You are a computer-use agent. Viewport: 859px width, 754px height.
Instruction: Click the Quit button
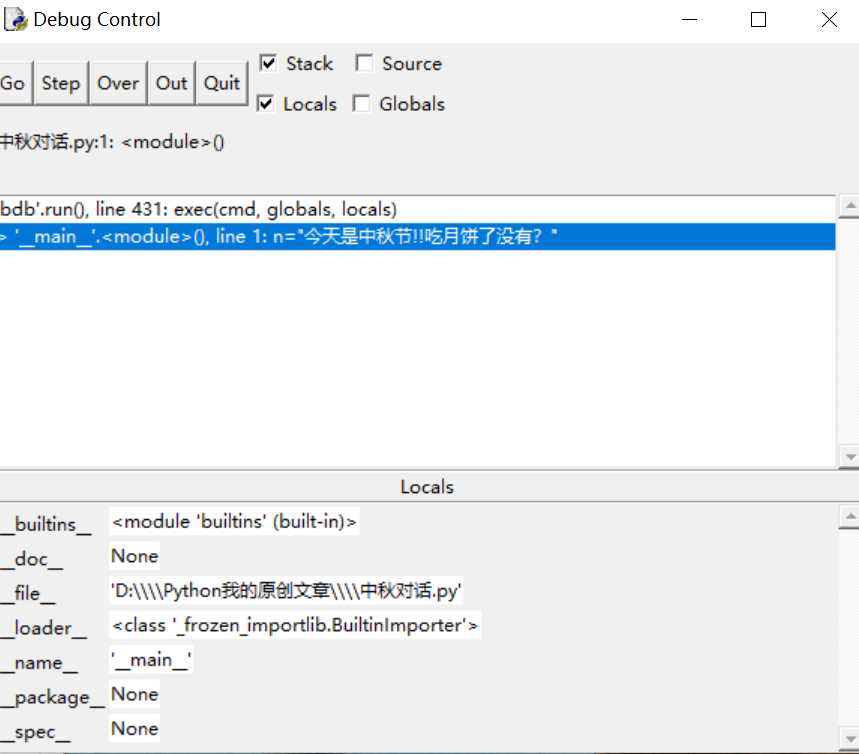point(222,83)
